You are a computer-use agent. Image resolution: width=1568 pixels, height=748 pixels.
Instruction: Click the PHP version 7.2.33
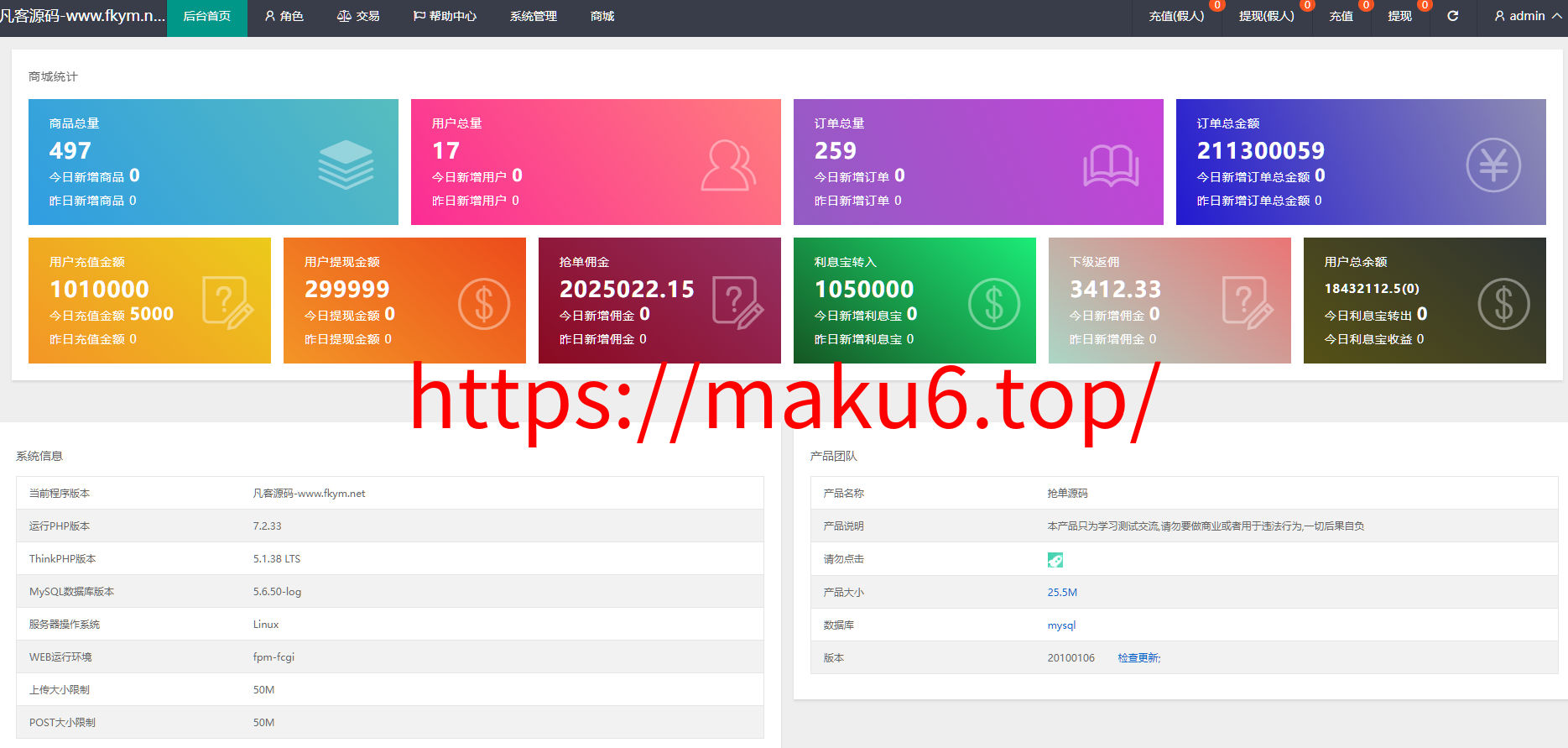(x=268, y=526)
